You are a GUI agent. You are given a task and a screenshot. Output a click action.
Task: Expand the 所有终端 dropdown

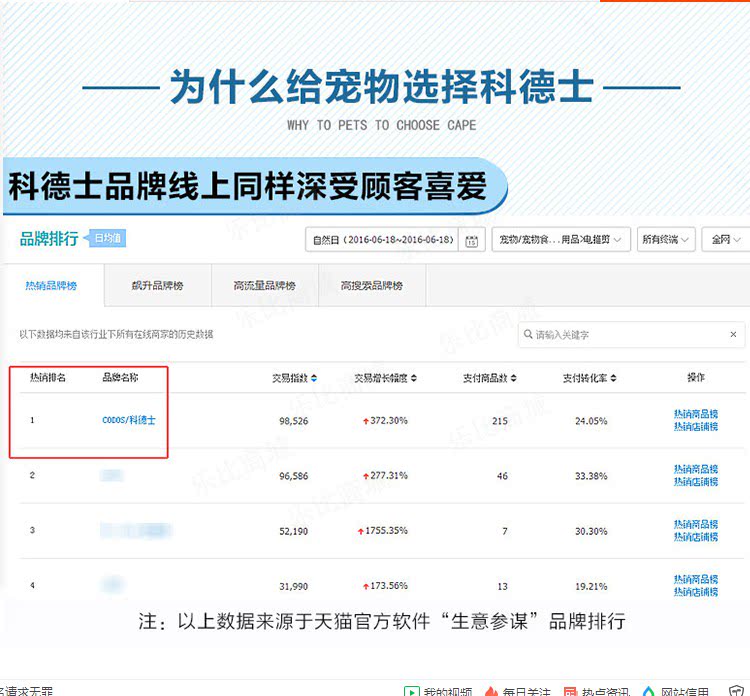click(666, 239)
